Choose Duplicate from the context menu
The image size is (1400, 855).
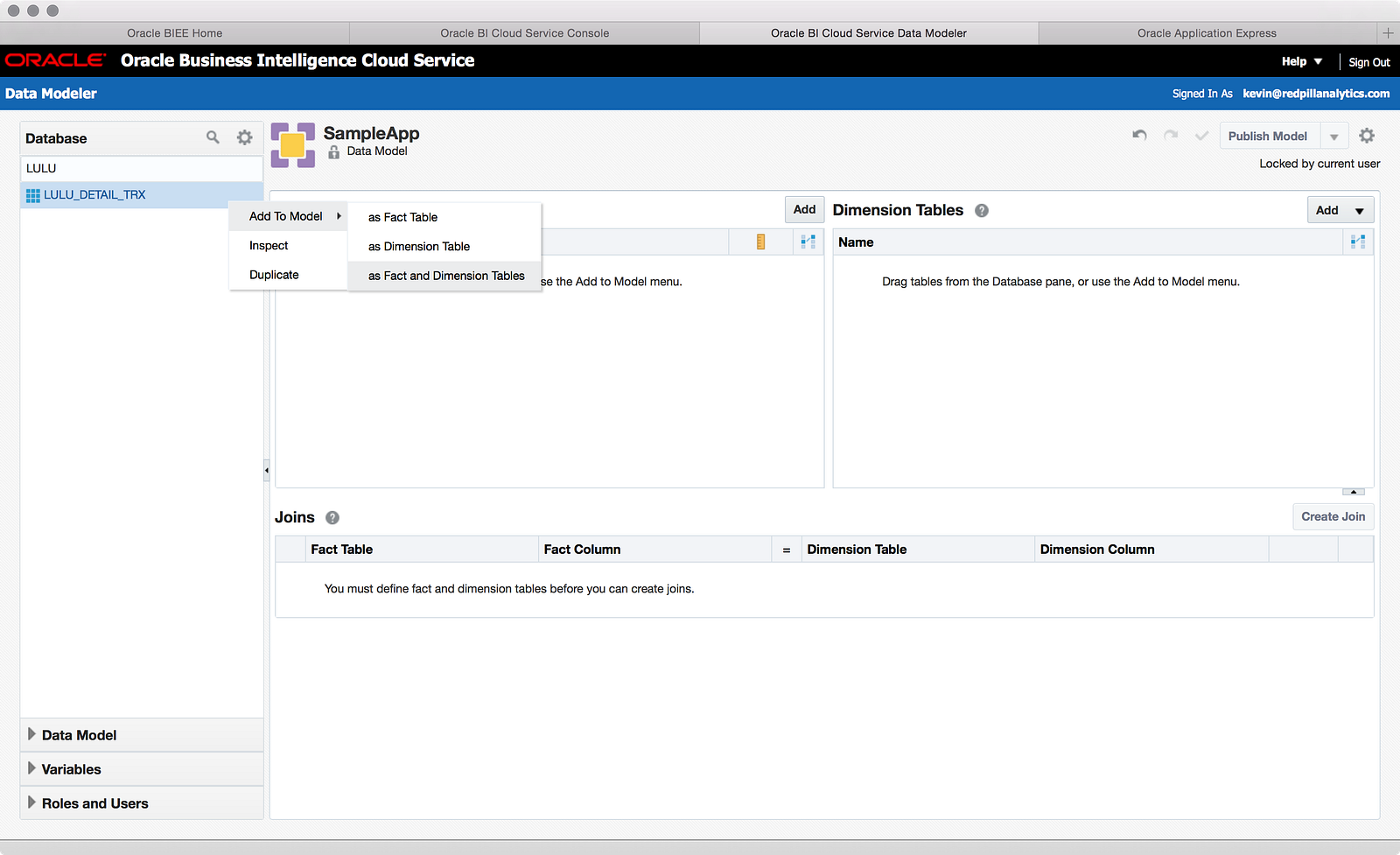[289, 275]
